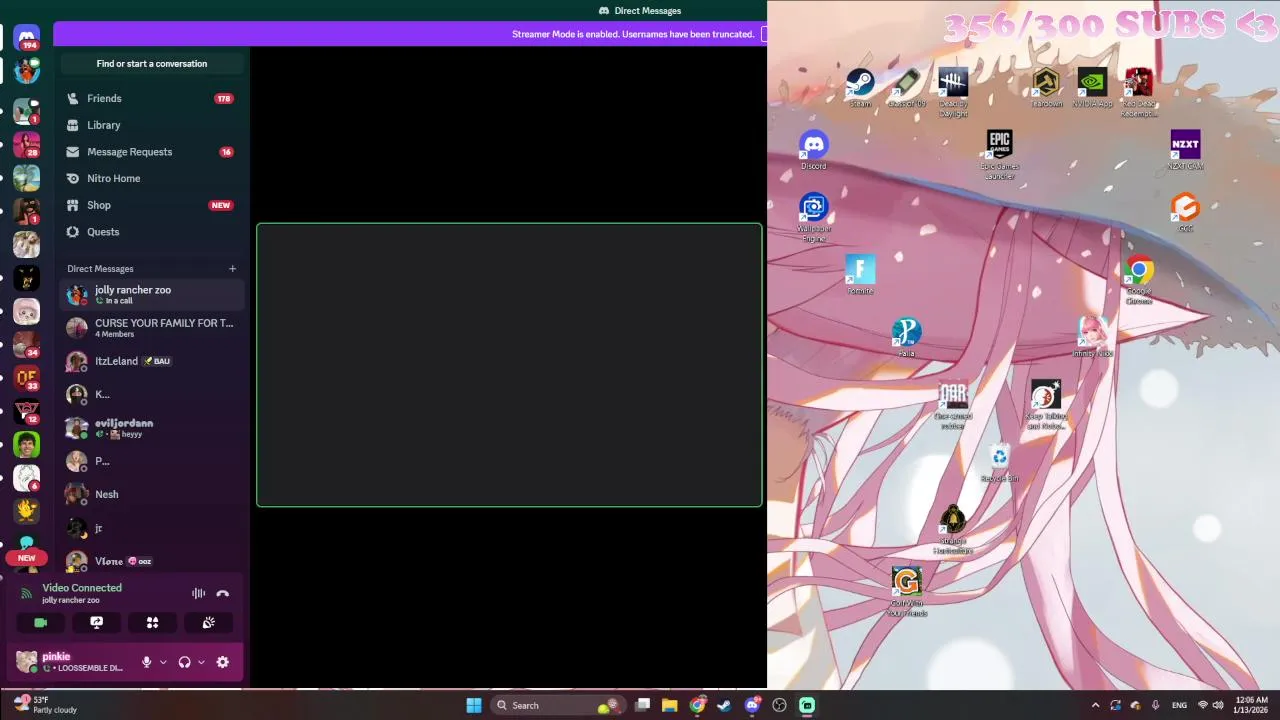Image resolution: width=1280 pixels, height=720 pixels.
Task: Open the Discord Shop
Action: point(152,205)
